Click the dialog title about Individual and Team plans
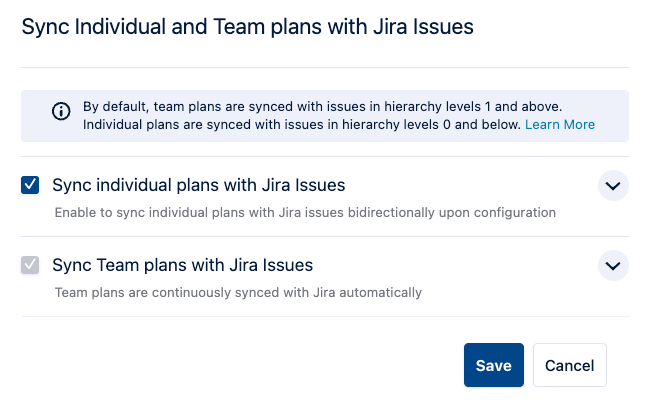This screenshot has height=406, width=651. (x=247, y=28)
